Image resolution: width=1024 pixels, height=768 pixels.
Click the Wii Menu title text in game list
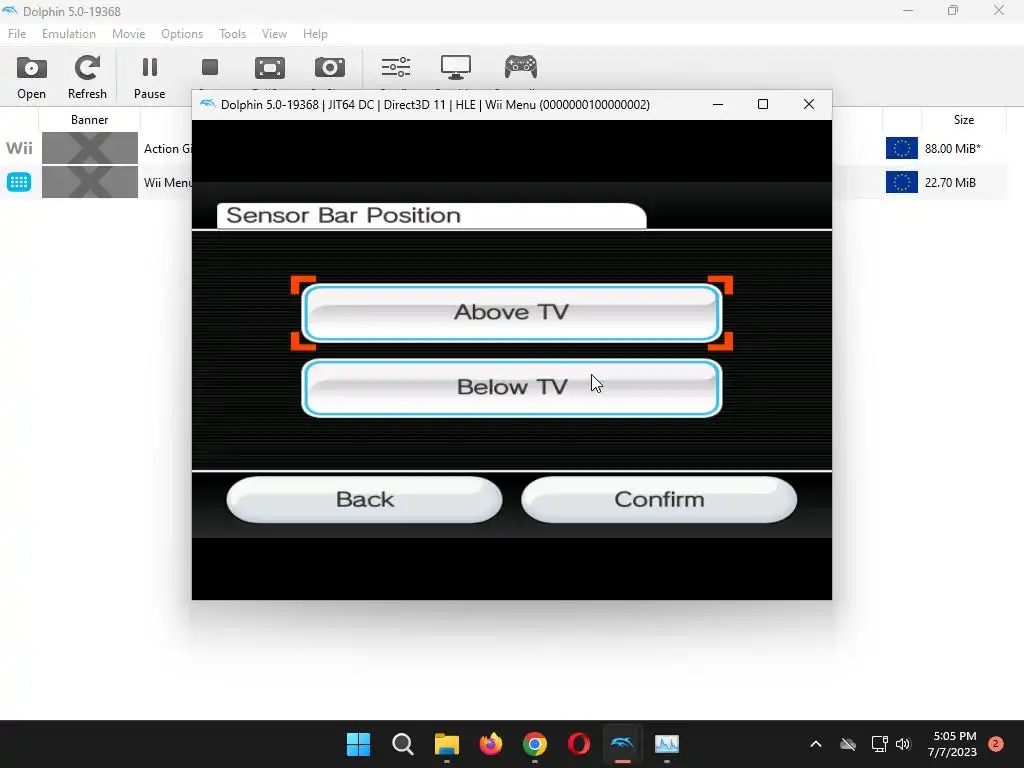click(168, 183)
